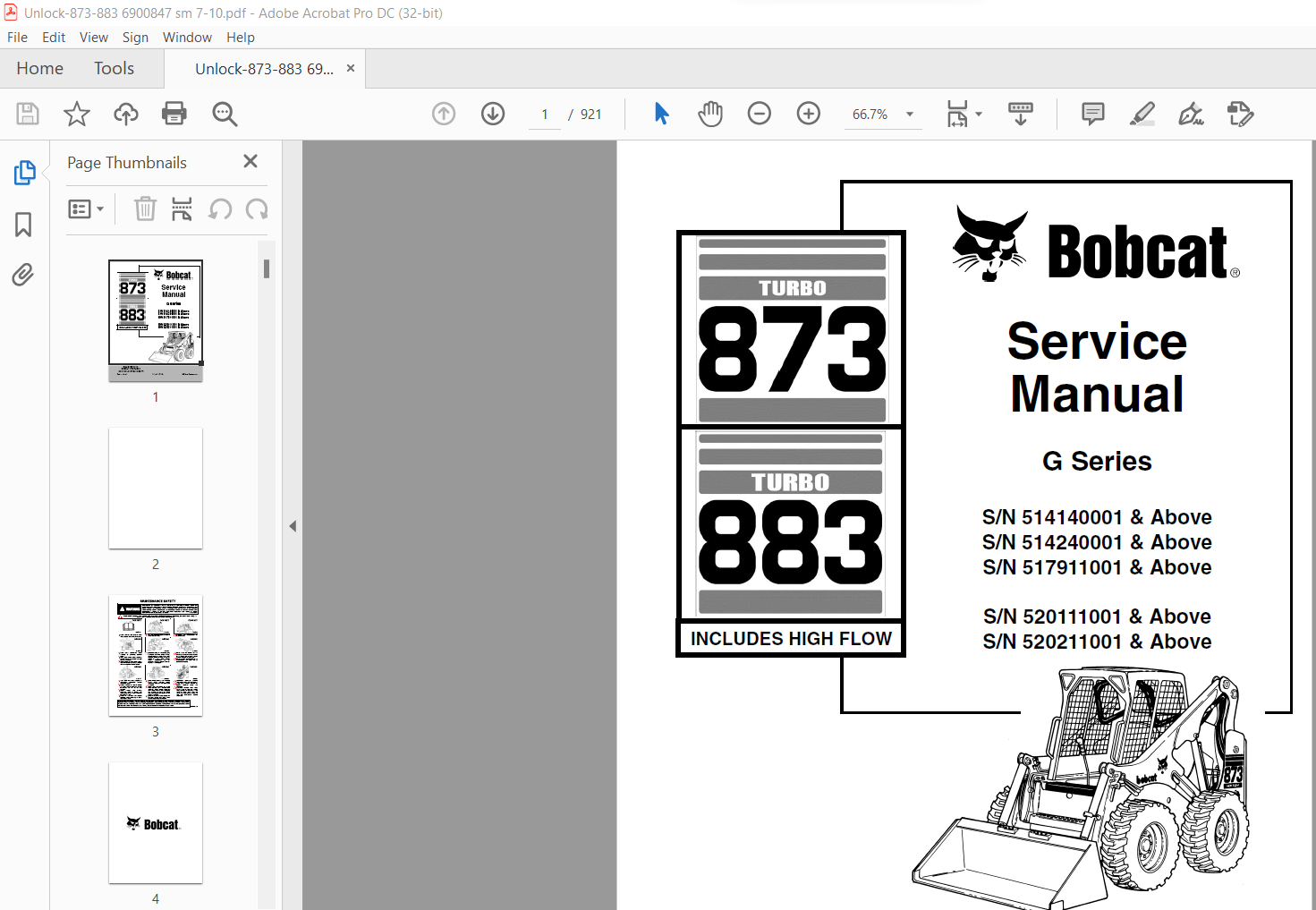Add a comment sticky note
The image size is (1316, 910).
[x=1093, y=114]
